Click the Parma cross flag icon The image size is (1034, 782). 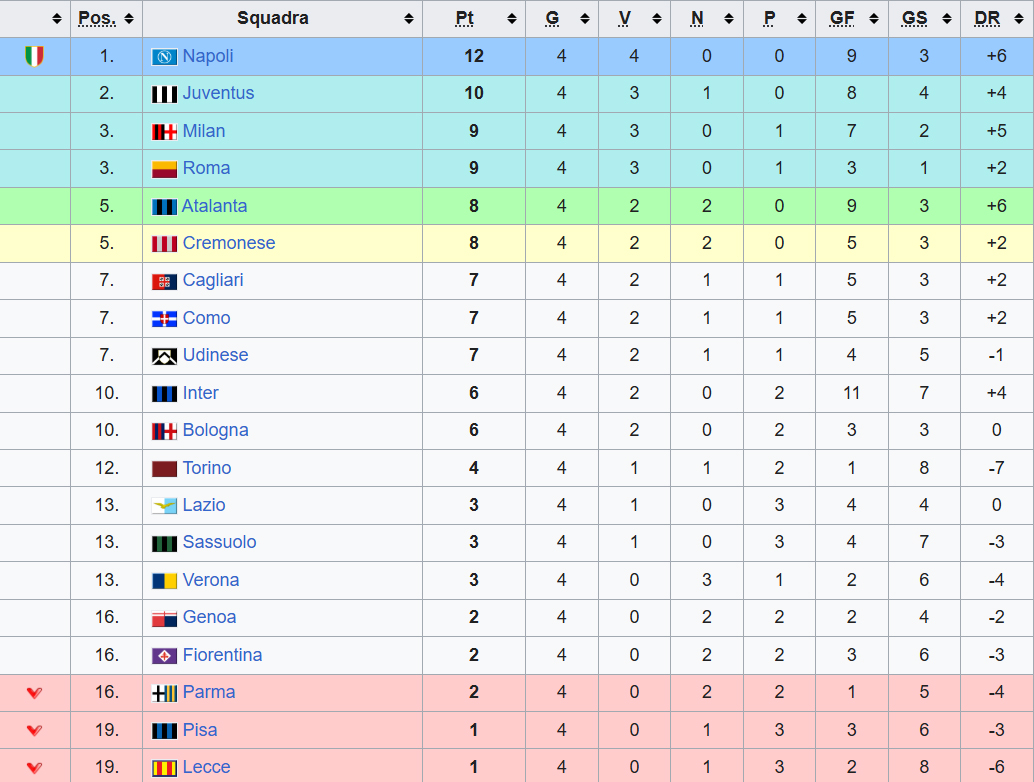[164, 693]
